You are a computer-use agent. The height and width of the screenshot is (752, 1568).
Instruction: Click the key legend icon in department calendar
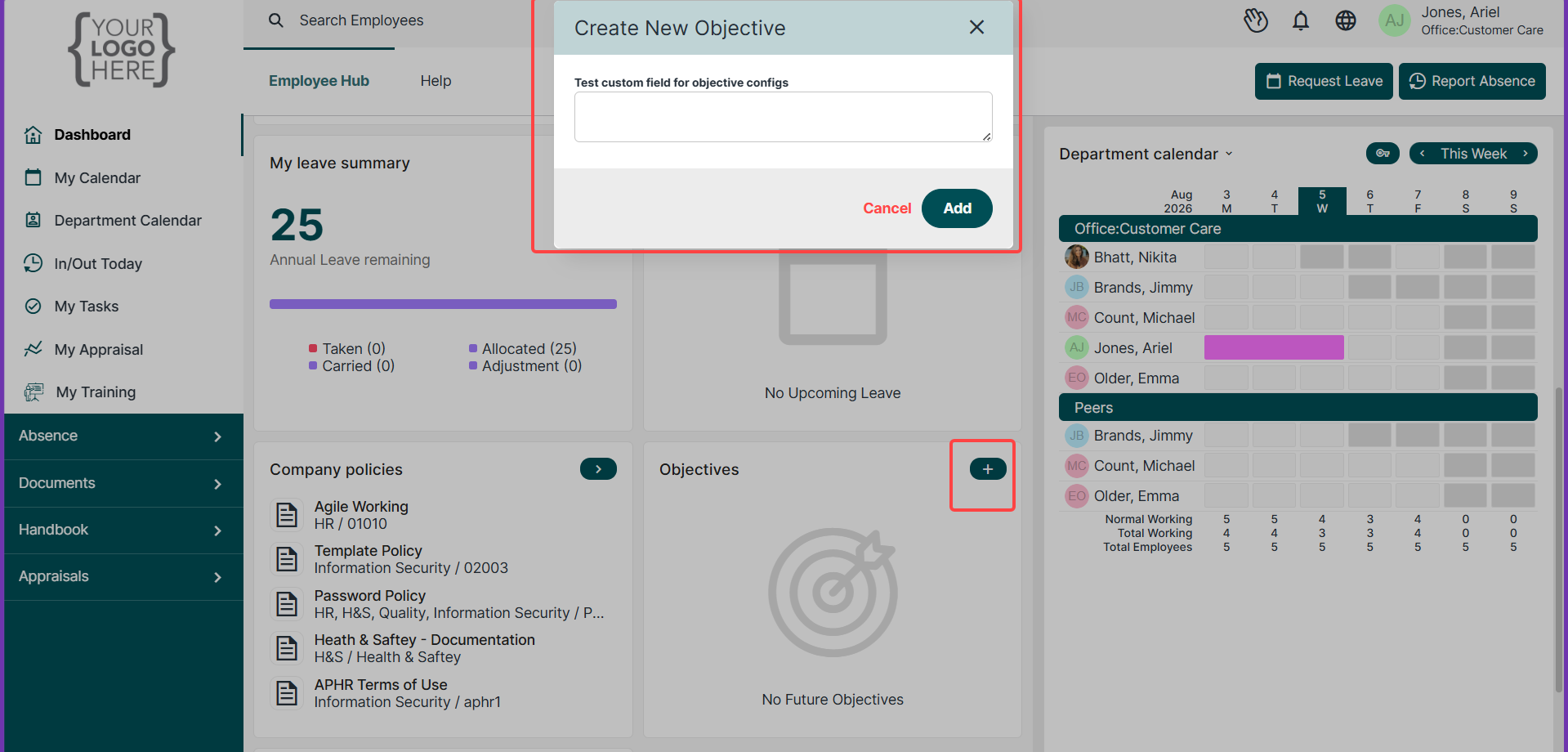1383,154
